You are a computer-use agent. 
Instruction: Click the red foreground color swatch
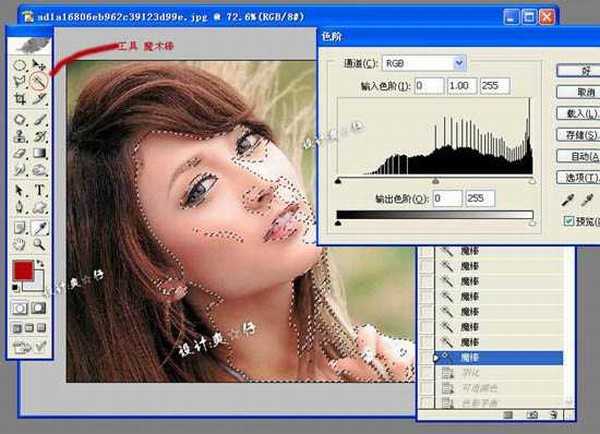pos(22,271)
